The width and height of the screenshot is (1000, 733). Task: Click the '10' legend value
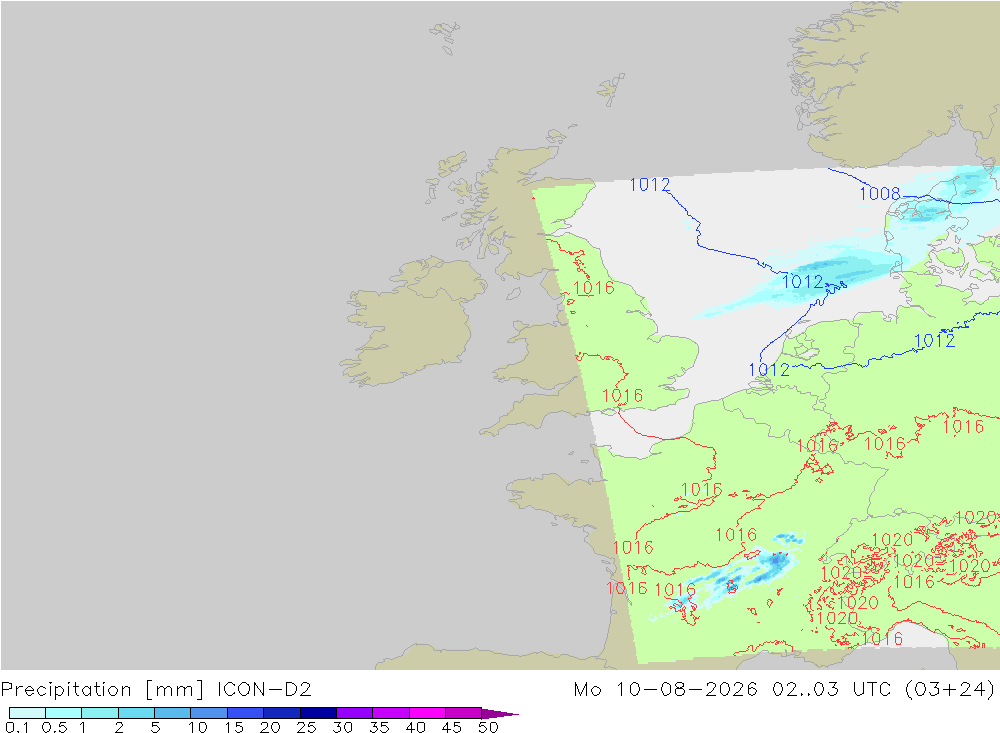pyautogui.click(x=198, y=727)
